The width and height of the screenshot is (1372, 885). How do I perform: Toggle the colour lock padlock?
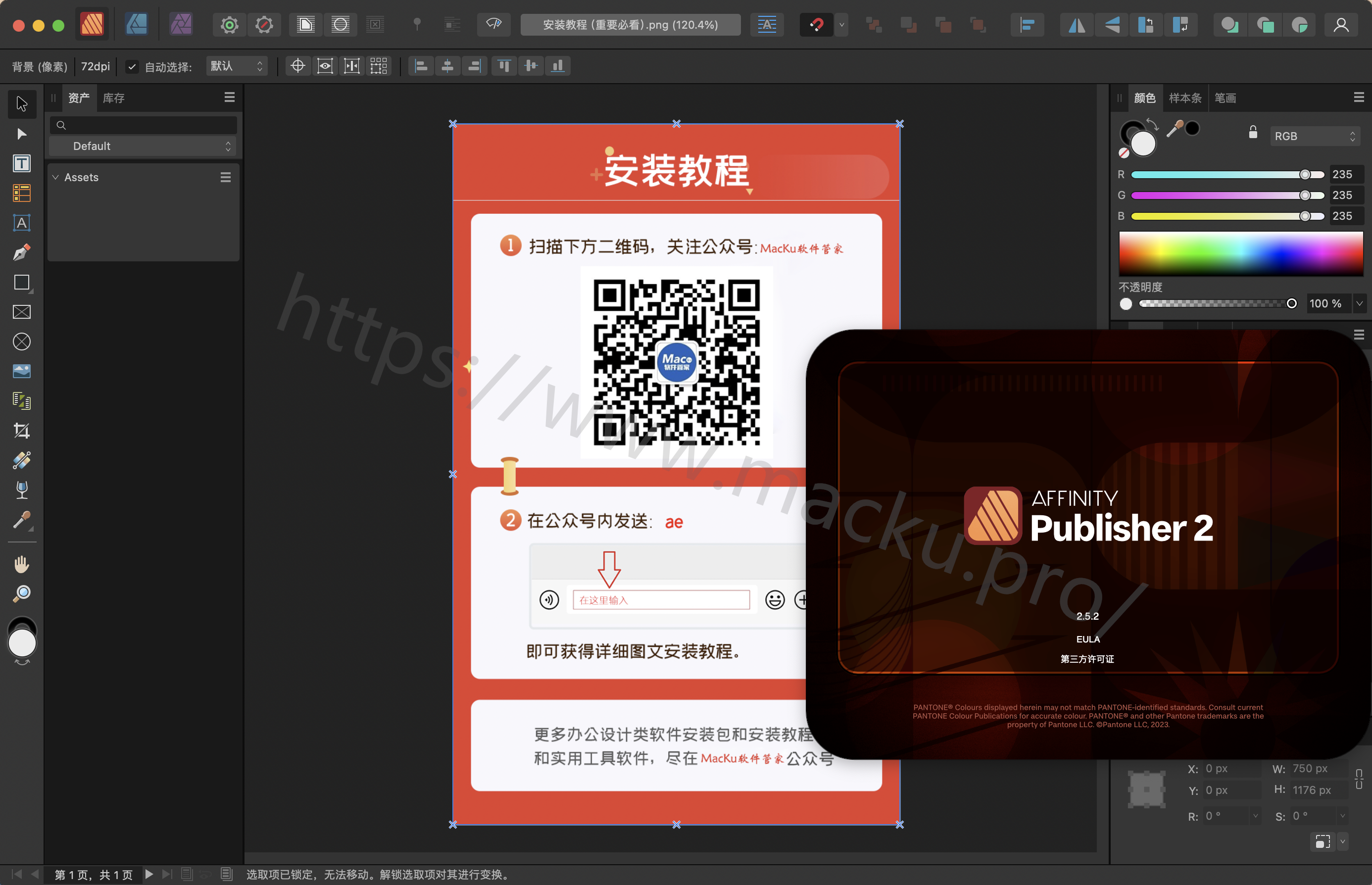(x=1253, y=133)
